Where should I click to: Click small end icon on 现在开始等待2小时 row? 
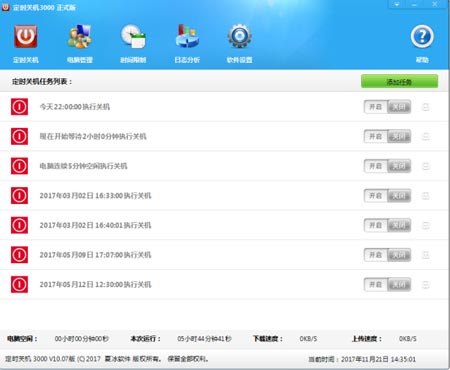(x=426, y=137)
